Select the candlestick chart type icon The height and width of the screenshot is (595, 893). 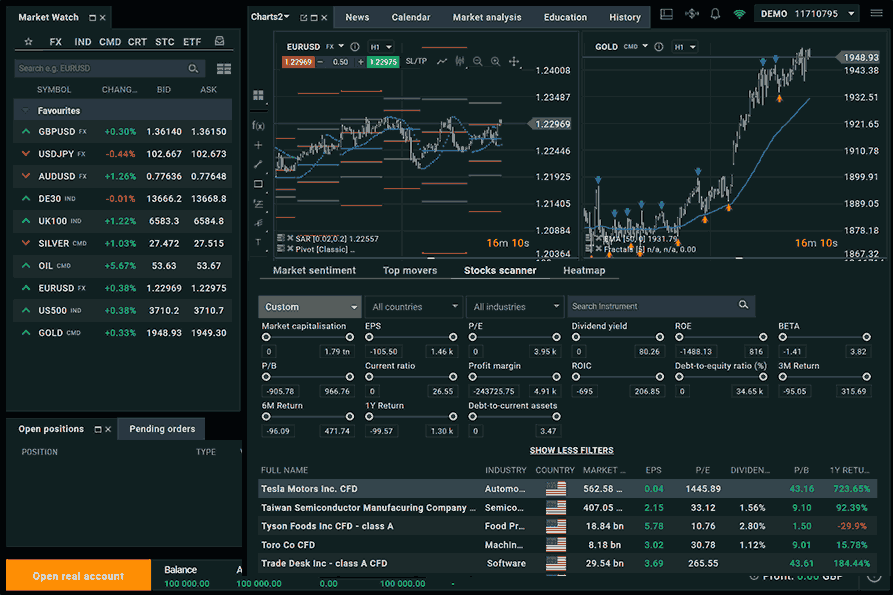click(x=460, y=61)
